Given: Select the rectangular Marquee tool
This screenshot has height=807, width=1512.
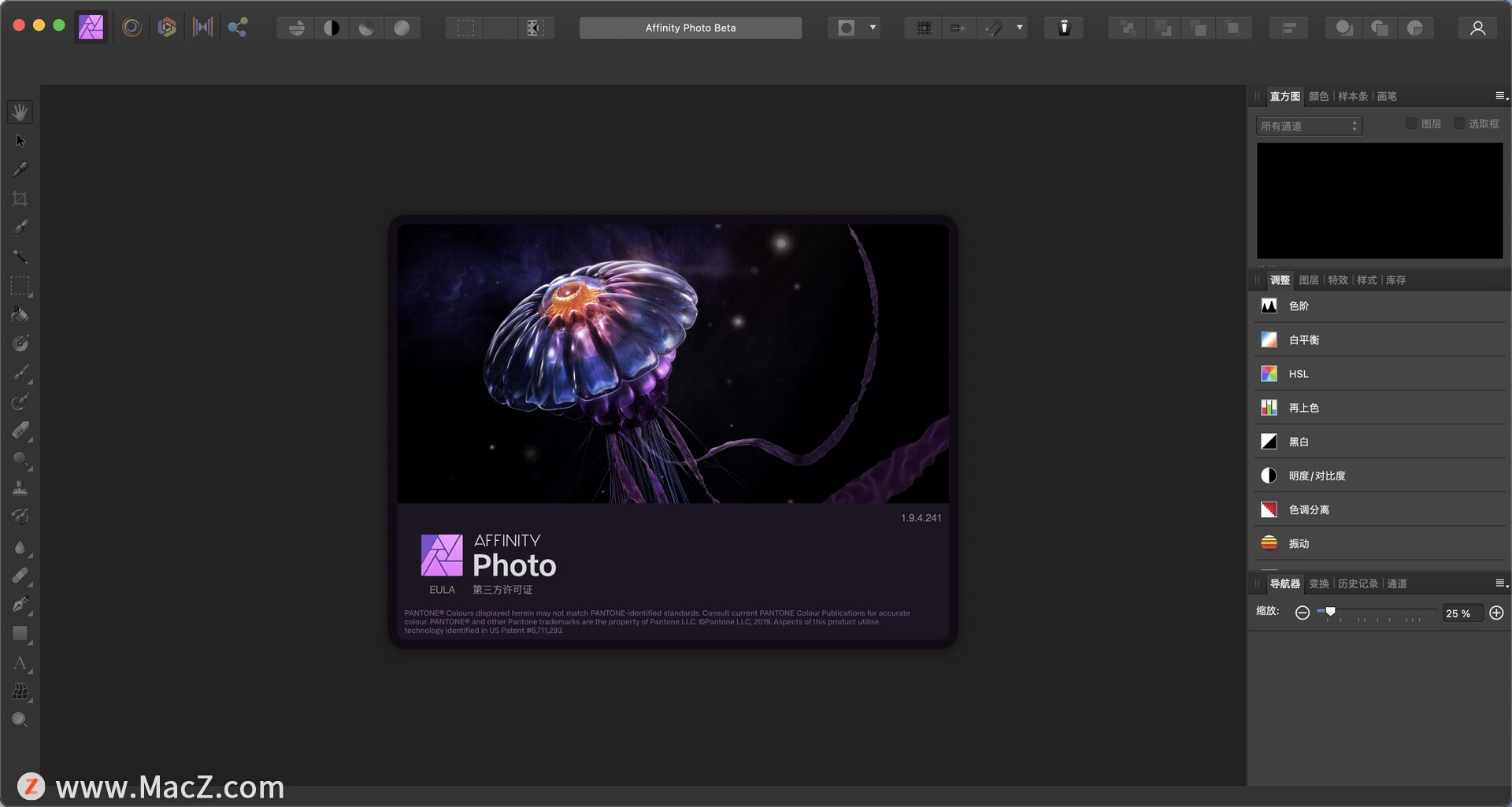Looking at the screenshot, I should [20, 286].
